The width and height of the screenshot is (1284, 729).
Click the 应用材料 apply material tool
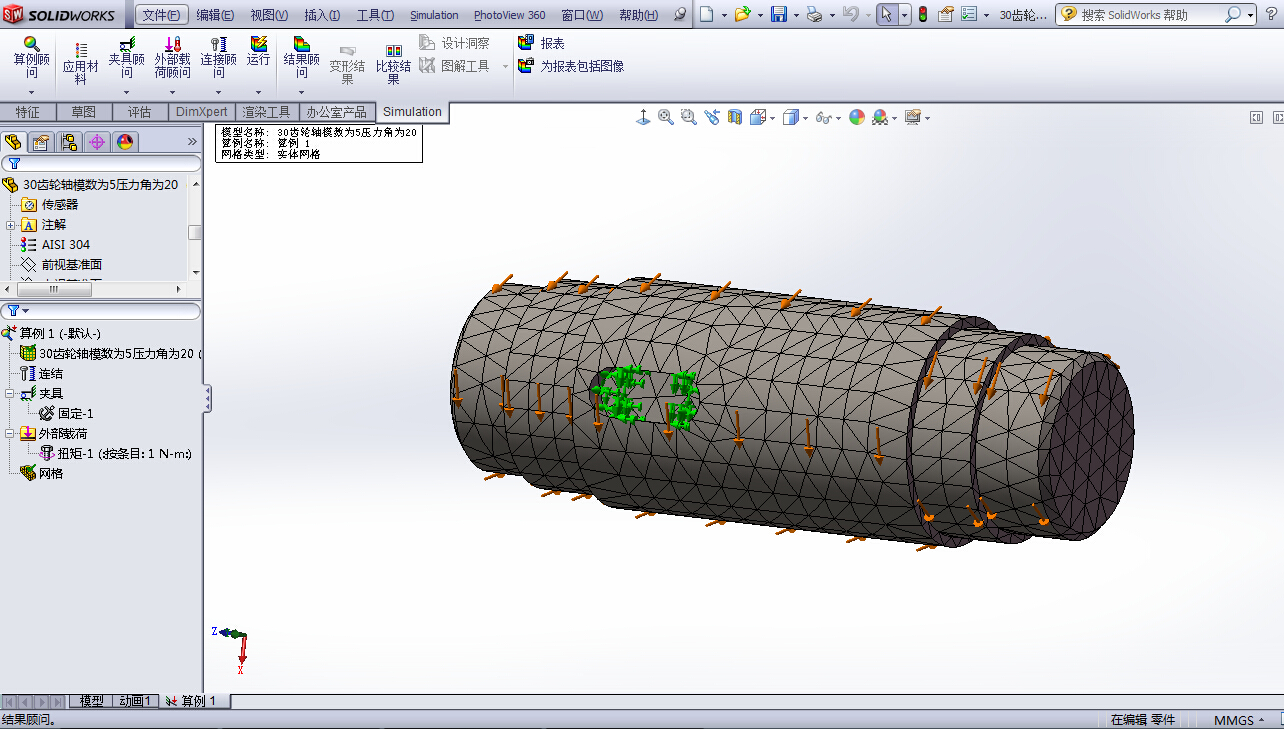(81, 64)
